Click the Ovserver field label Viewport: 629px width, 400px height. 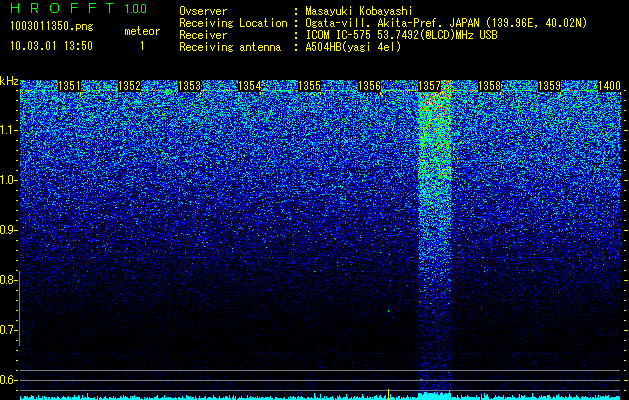coord(203,11)
